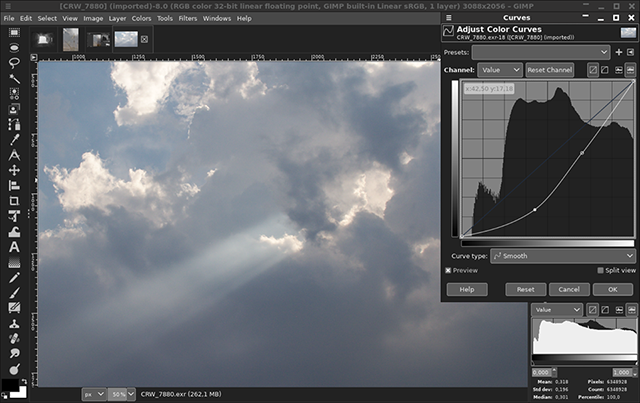Open the px units dropdown
This screenshot has height=403, width=640.
click(94, 394)
